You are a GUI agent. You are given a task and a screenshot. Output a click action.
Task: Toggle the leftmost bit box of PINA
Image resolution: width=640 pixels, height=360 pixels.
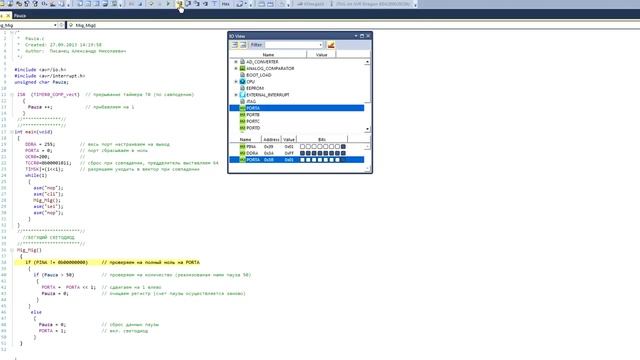pos(302,147)
